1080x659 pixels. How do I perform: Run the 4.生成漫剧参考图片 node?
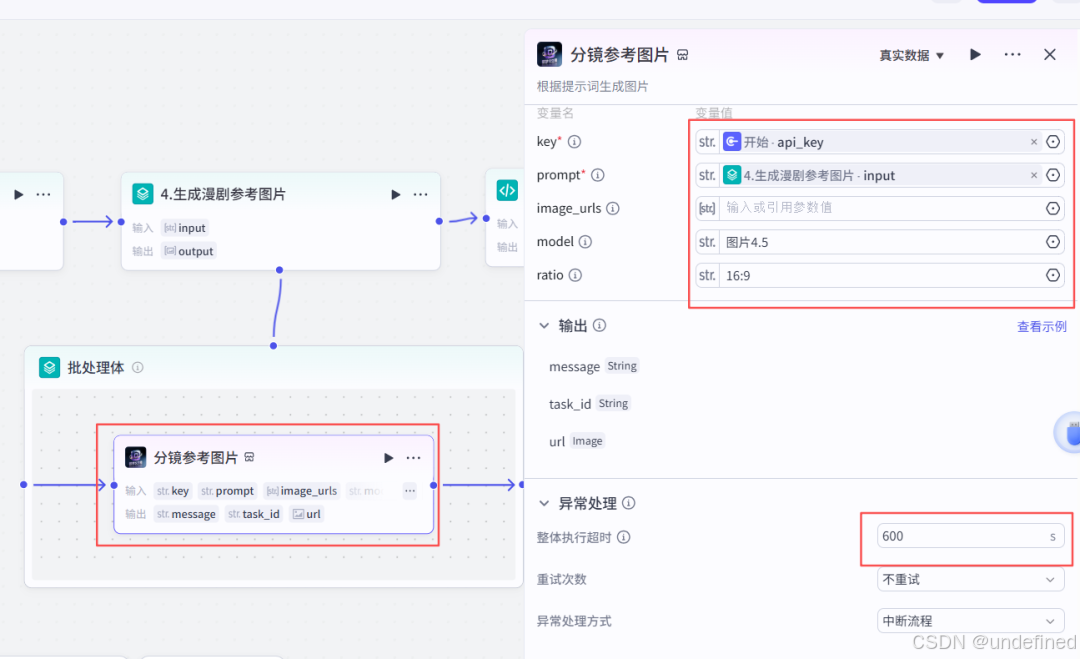click(395, 195)
